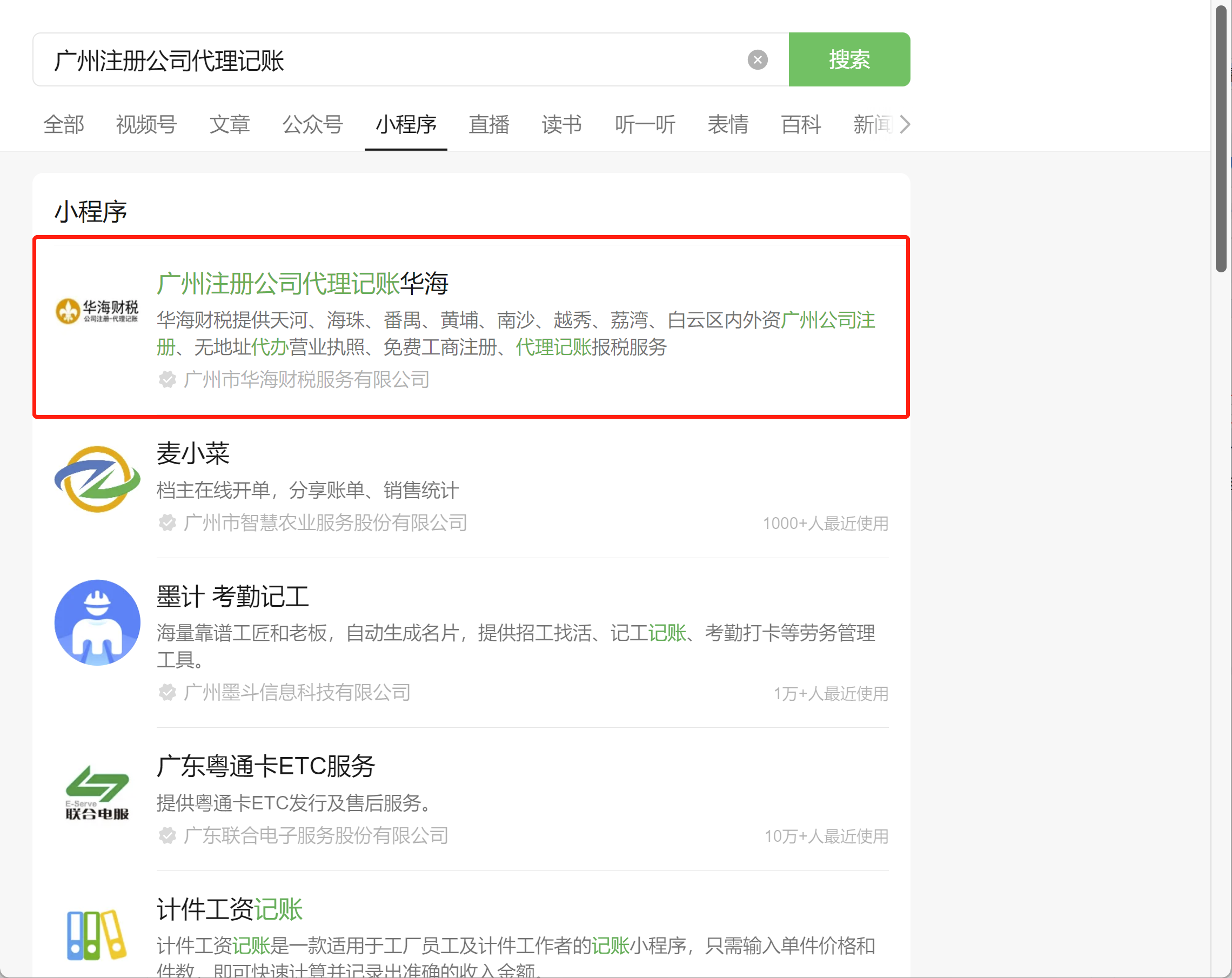Switch to the 视频号 tab
1232x978 pixels.
tap(146, 124)
